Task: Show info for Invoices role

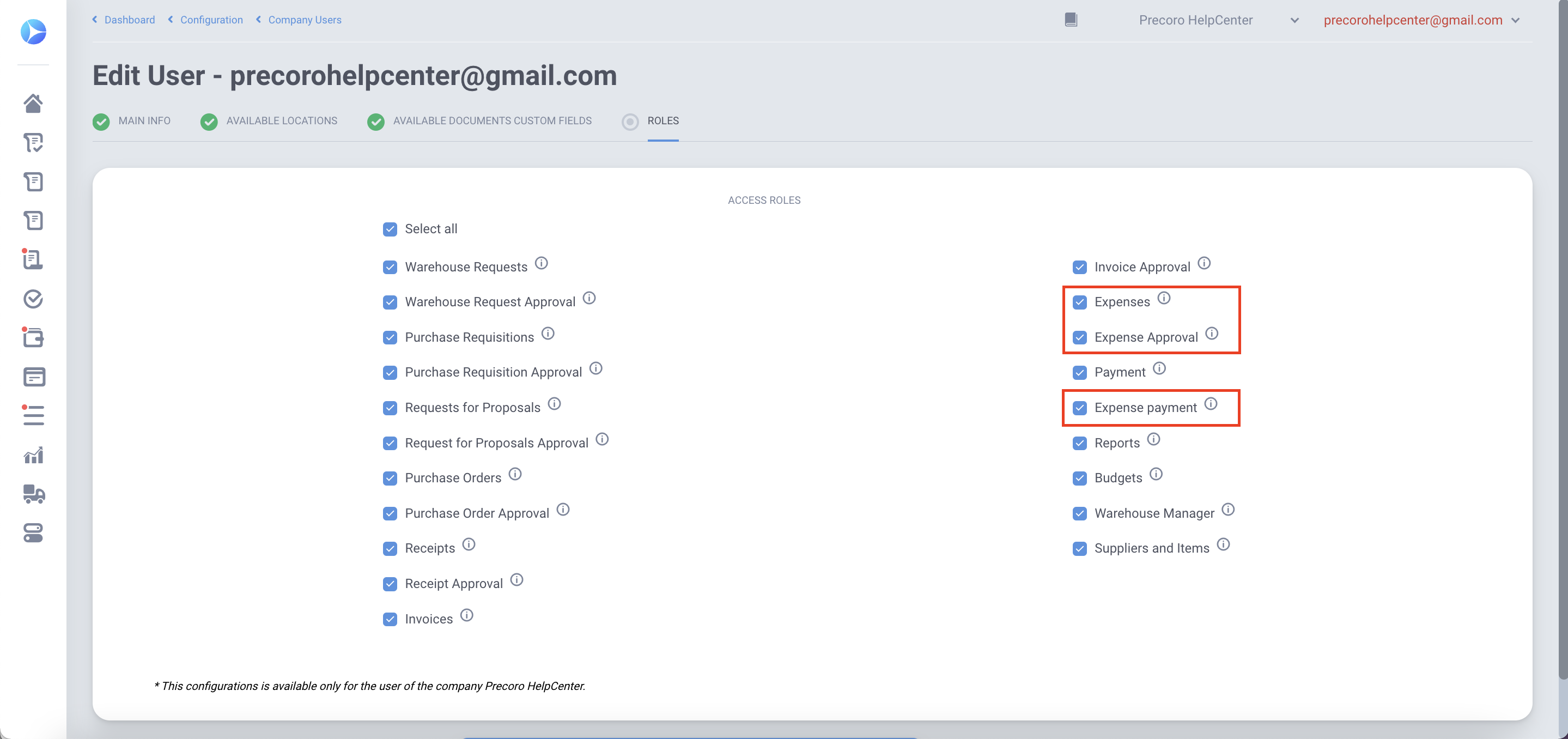Action: click(x=467, y=615)
